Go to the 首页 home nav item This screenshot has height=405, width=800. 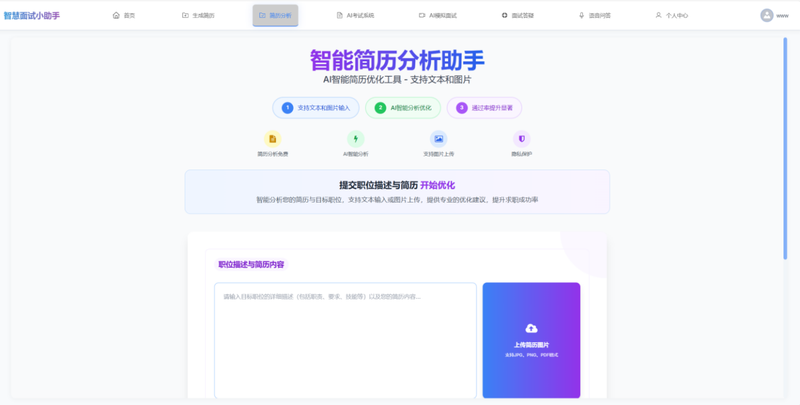pos(123,15)
